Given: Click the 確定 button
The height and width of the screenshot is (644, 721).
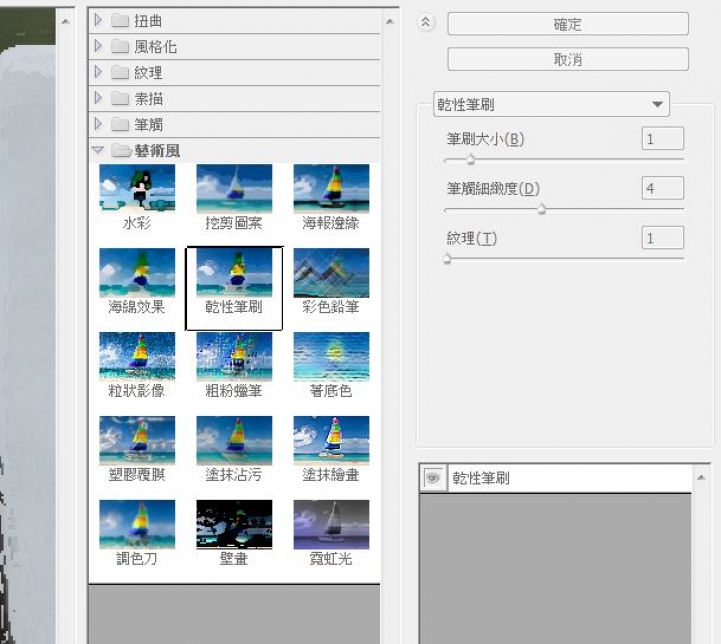Looking at the screenshot, I should [568, 24].
